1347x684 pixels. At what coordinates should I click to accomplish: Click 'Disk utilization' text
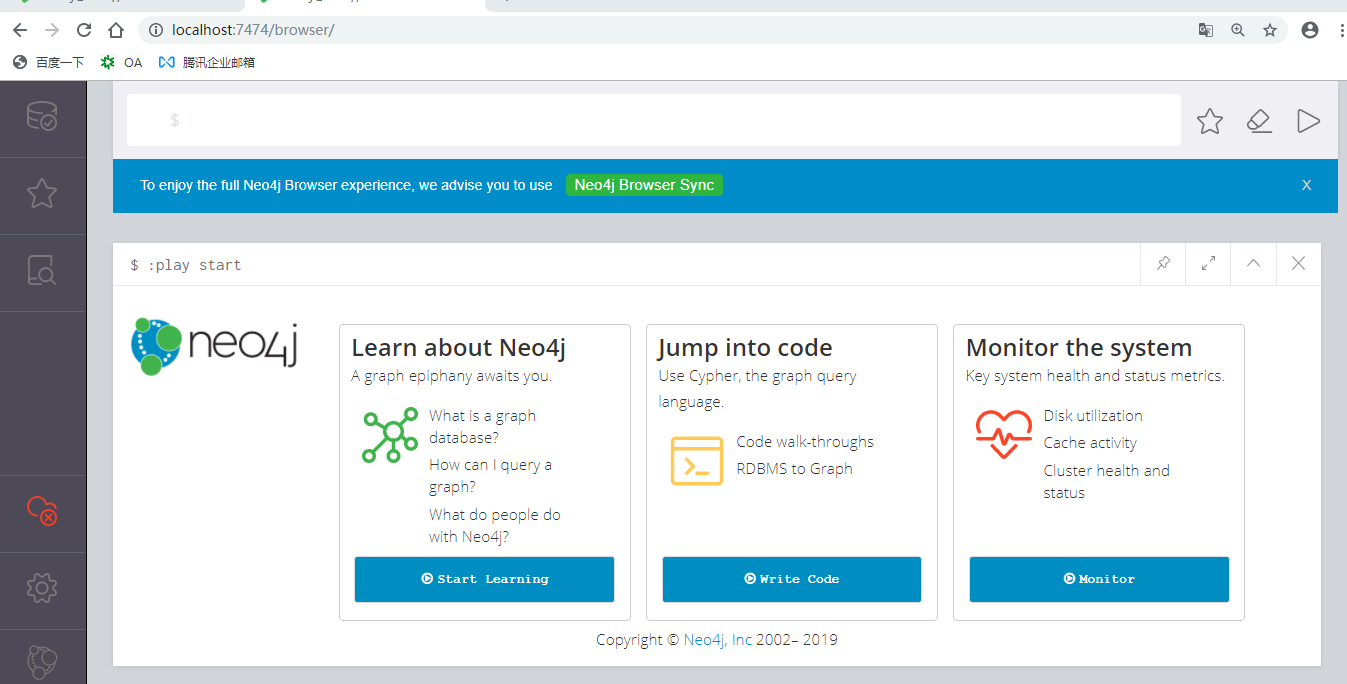[x=1093, y=416]
